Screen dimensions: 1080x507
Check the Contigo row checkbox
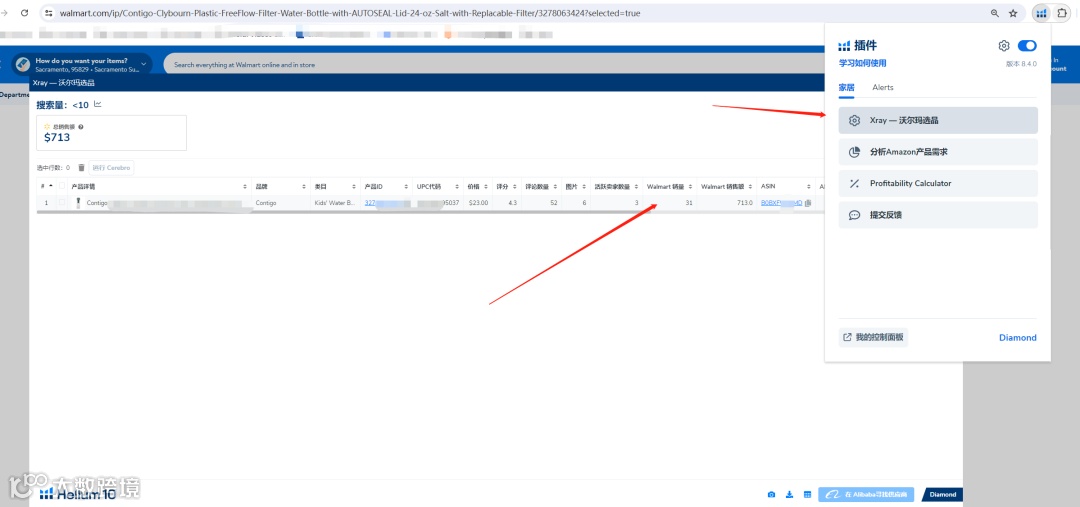tap(63, 203)
